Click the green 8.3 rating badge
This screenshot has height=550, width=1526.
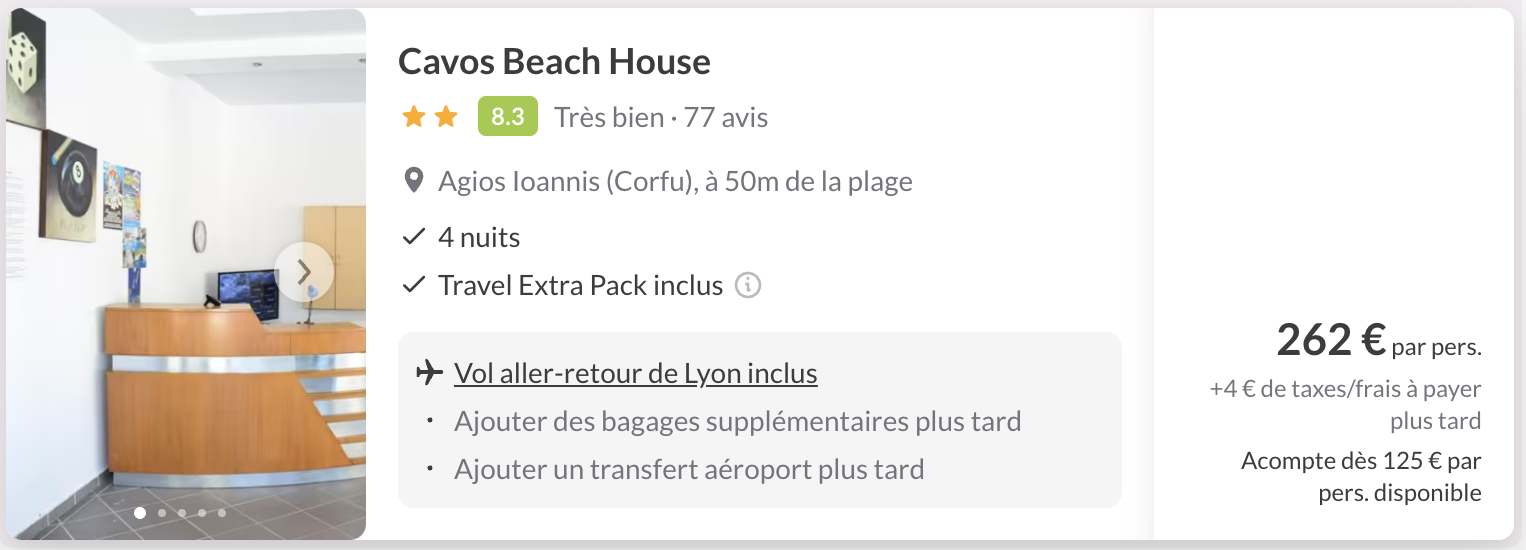[x=508, y=117]
